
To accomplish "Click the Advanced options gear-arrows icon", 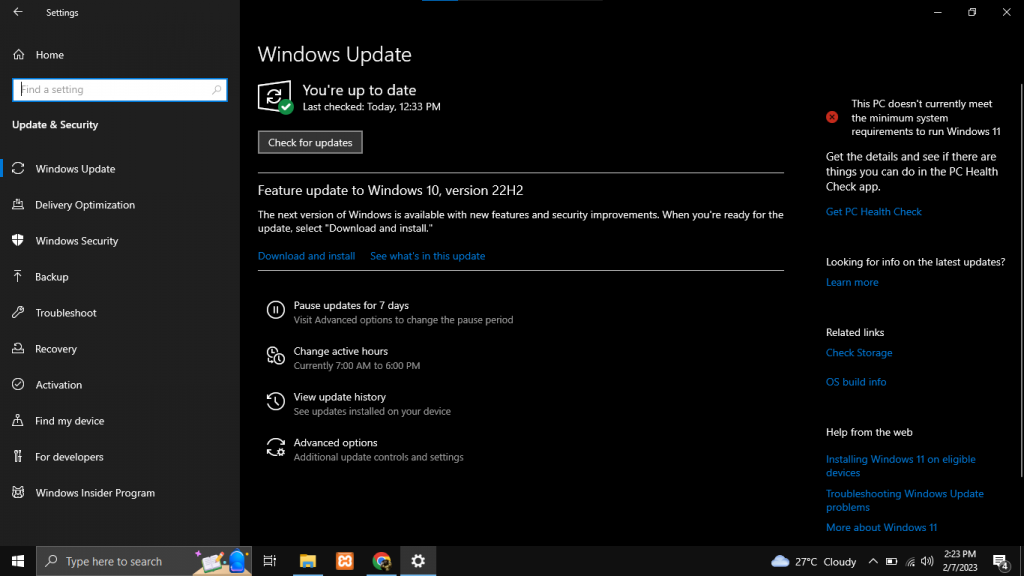I will pos(276,447).
